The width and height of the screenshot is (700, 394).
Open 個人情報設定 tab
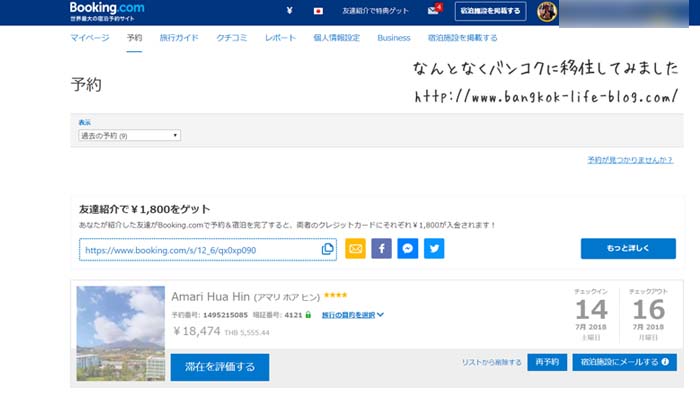(x=336, y=38)
